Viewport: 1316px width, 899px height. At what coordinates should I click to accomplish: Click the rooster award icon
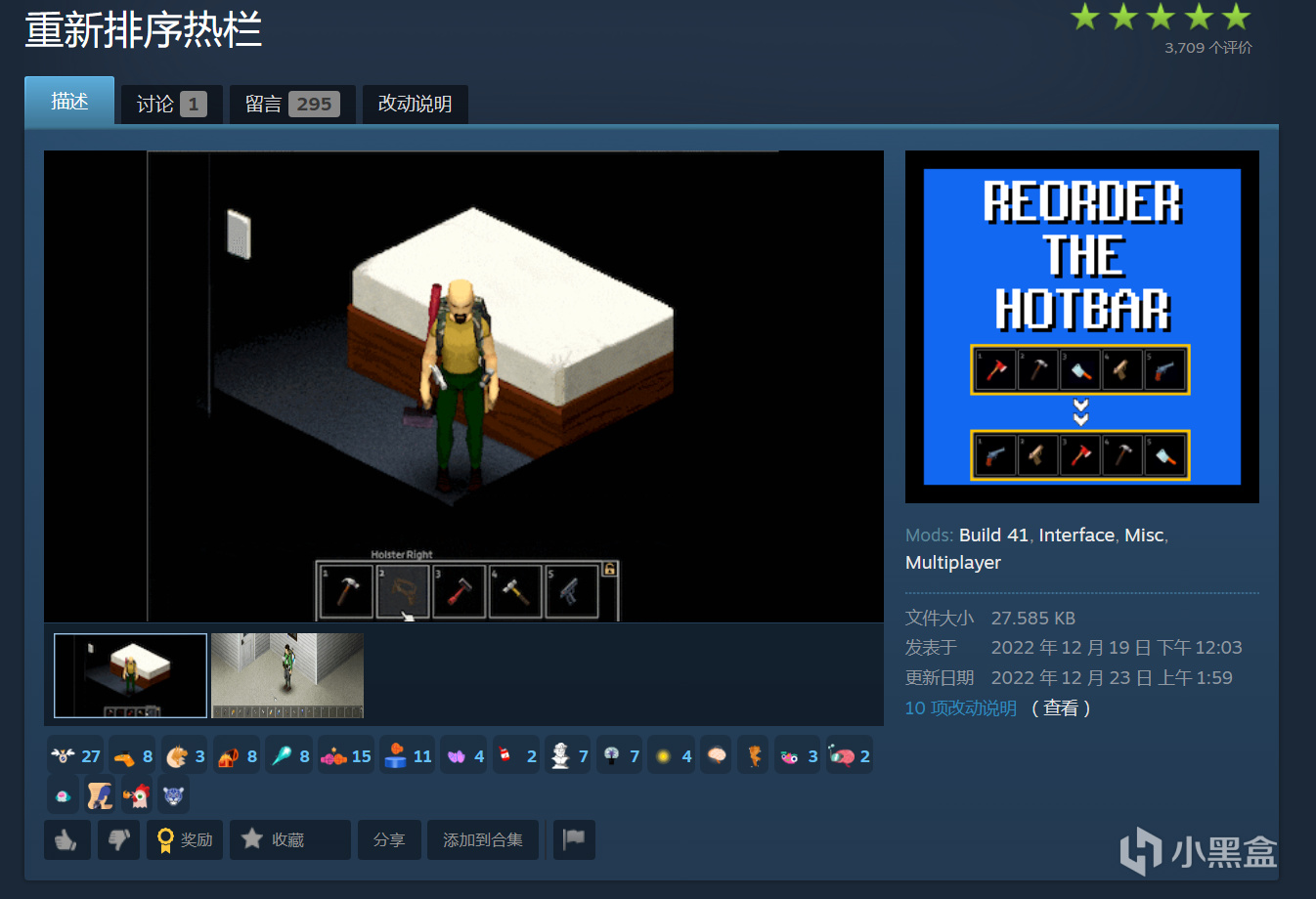coord(137,794)
